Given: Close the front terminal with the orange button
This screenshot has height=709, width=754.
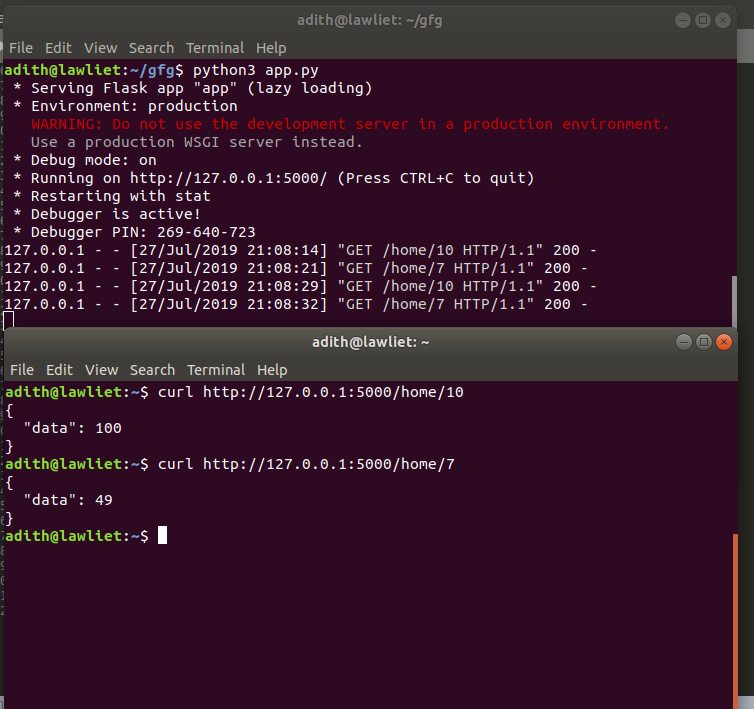Looking at the screenshot, I should pos(724,342).
